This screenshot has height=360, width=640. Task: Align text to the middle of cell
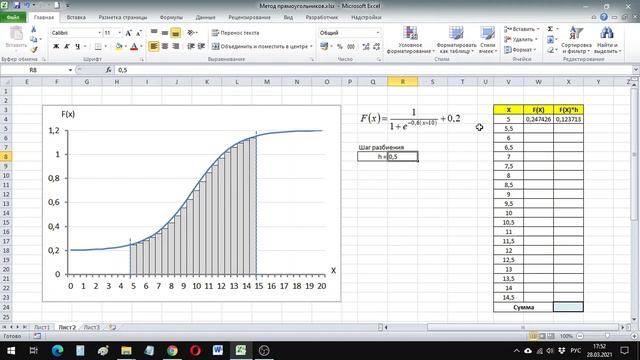pos(164,33)
